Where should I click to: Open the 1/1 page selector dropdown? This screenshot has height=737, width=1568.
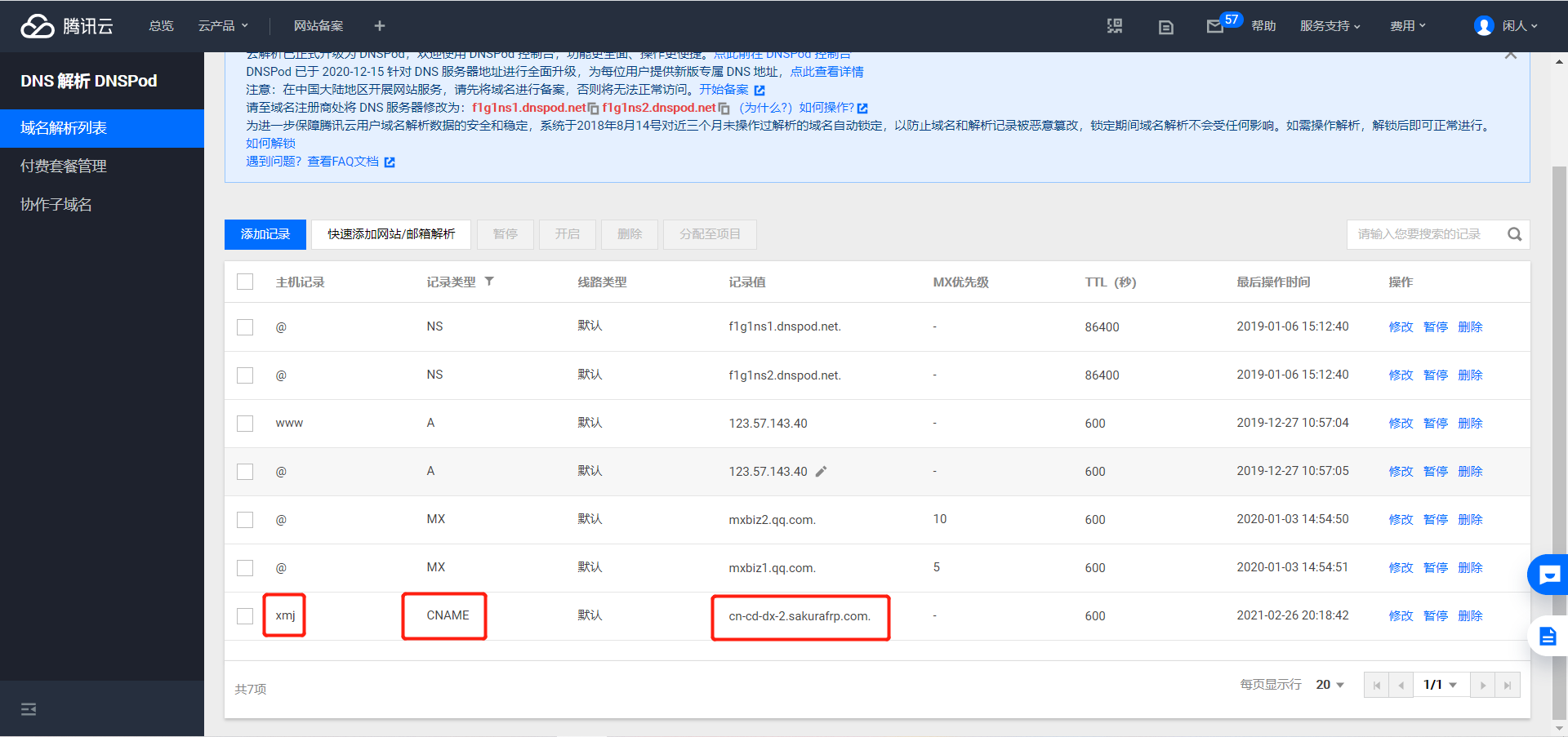pyautogui.click(x=1441, y=685)
